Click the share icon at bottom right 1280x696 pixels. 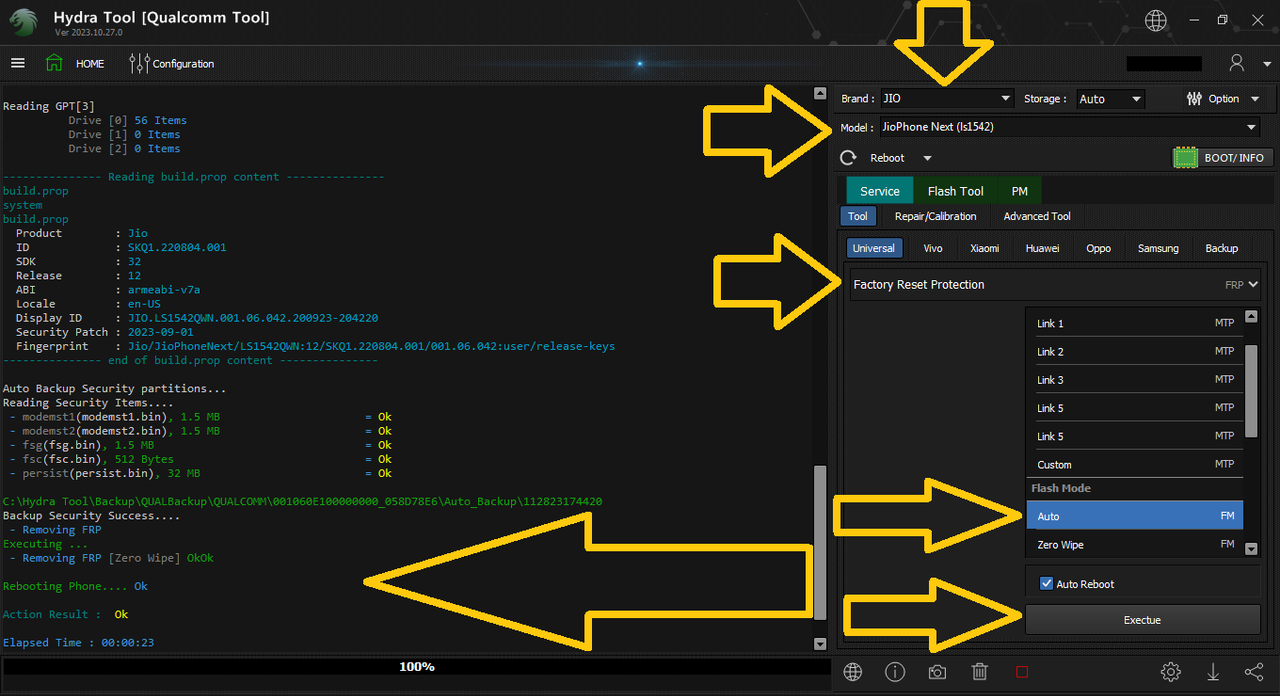coord(1254,672)
